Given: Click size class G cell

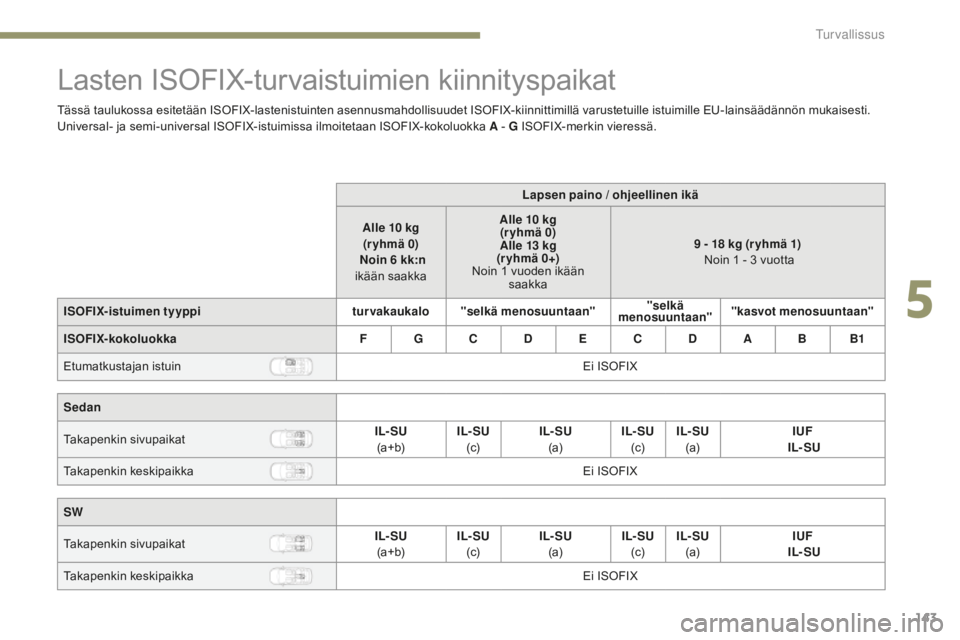Looking at the screenshot, I should coord(418,339).
